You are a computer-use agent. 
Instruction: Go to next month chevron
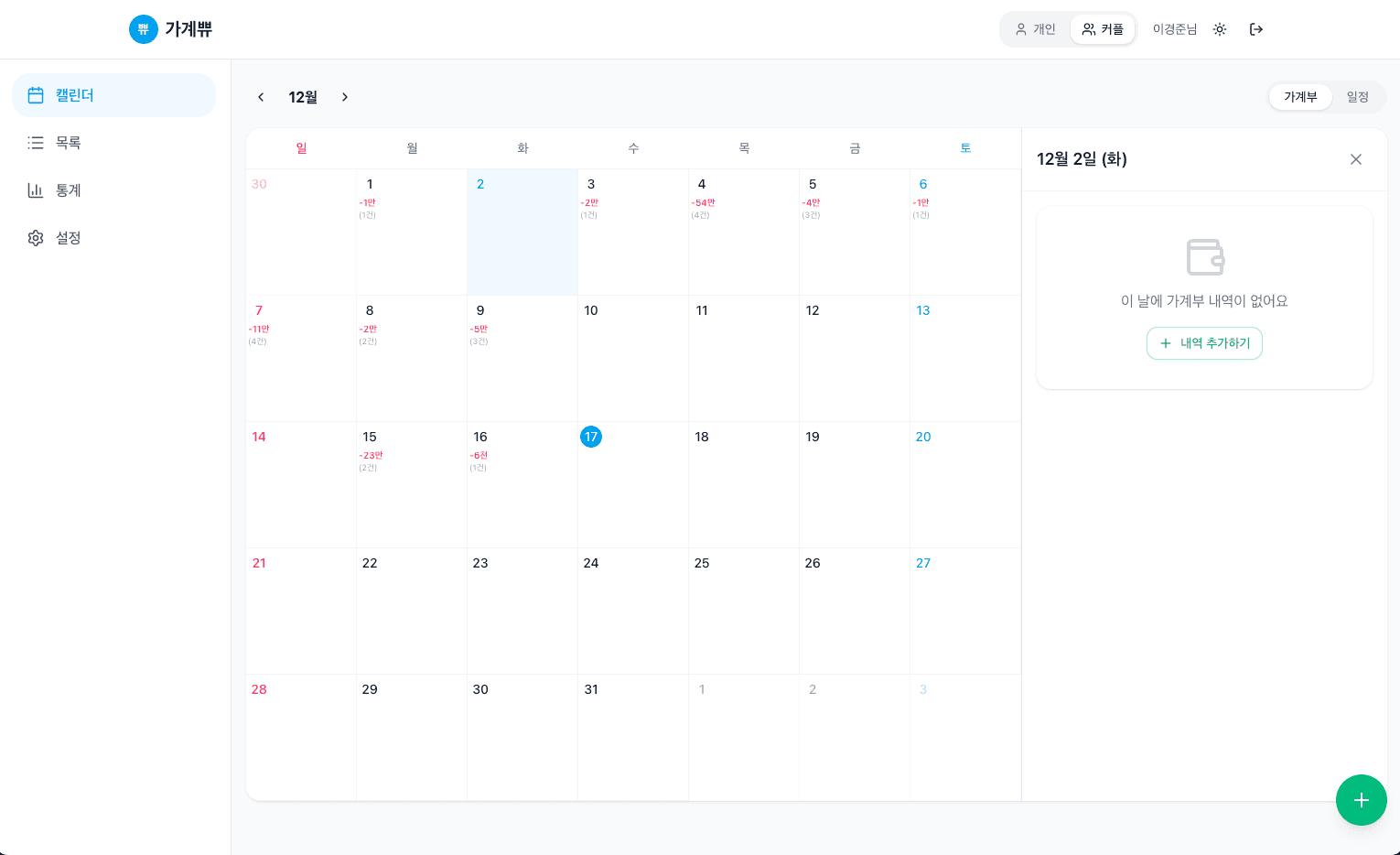345,97
